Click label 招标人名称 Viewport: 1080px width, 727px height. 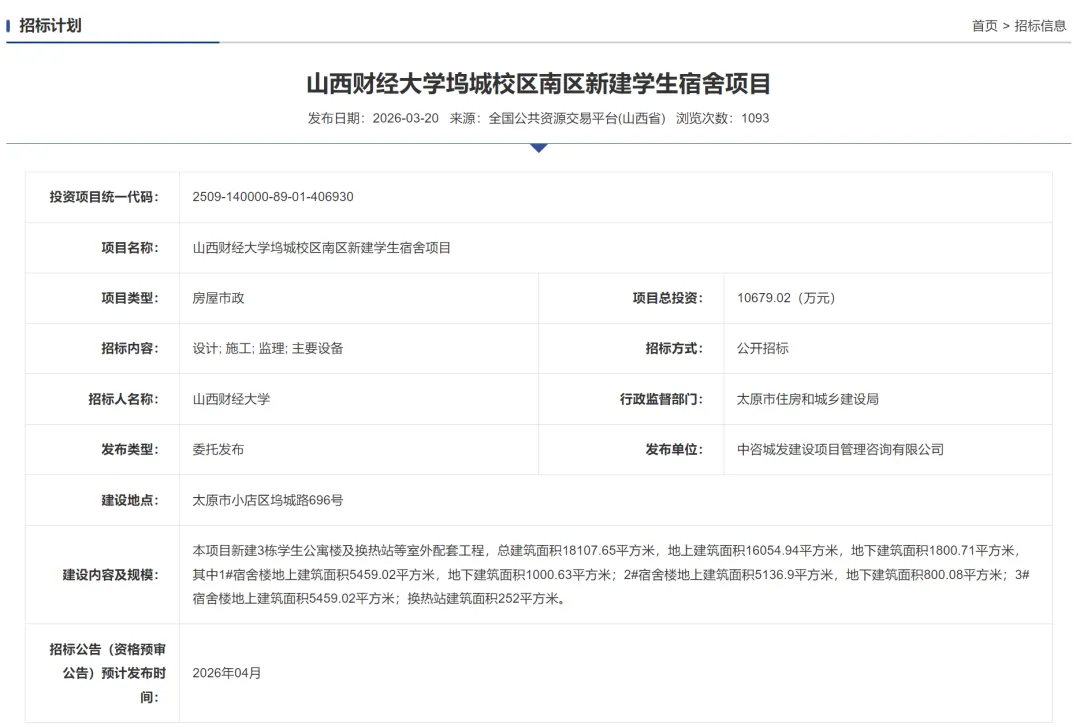tap(123, 399)
